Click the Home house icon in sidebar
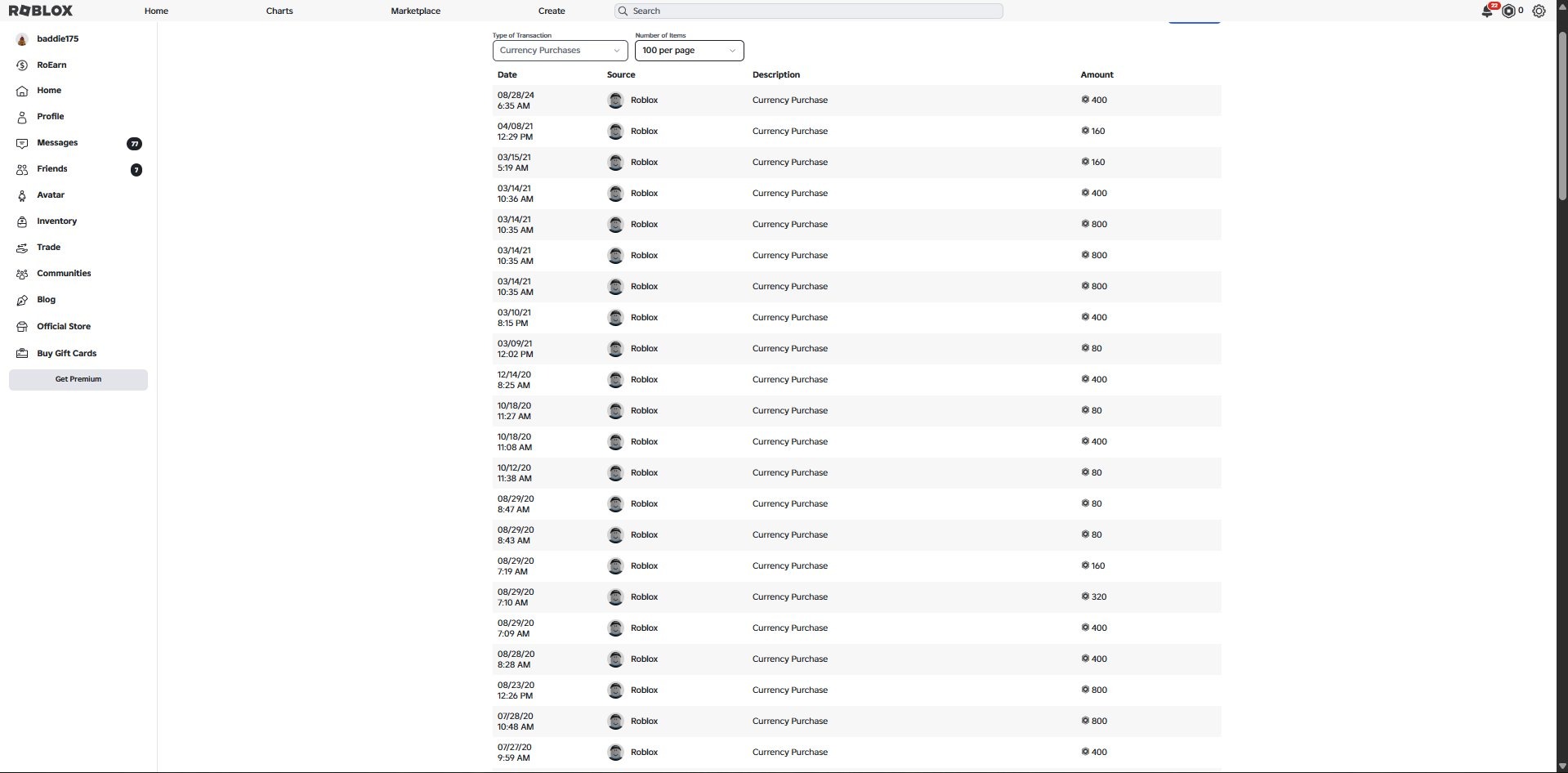Screen dimensions: 1568x773 [22, 91]
